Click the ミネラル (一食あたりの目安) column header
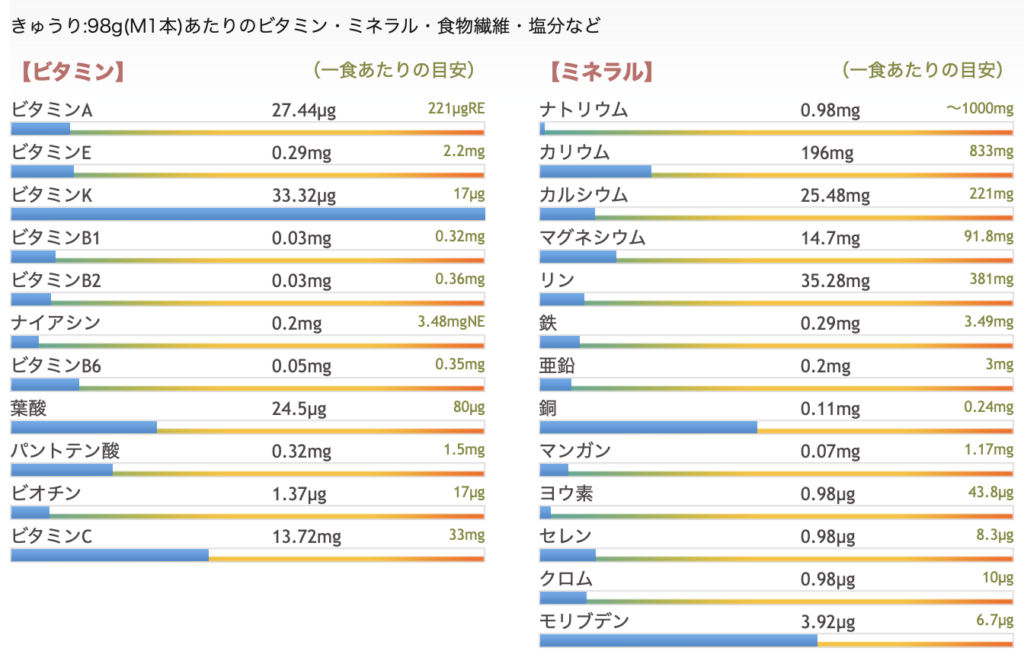This screenshot has height=664, width=1024. [x=922, y=70]
